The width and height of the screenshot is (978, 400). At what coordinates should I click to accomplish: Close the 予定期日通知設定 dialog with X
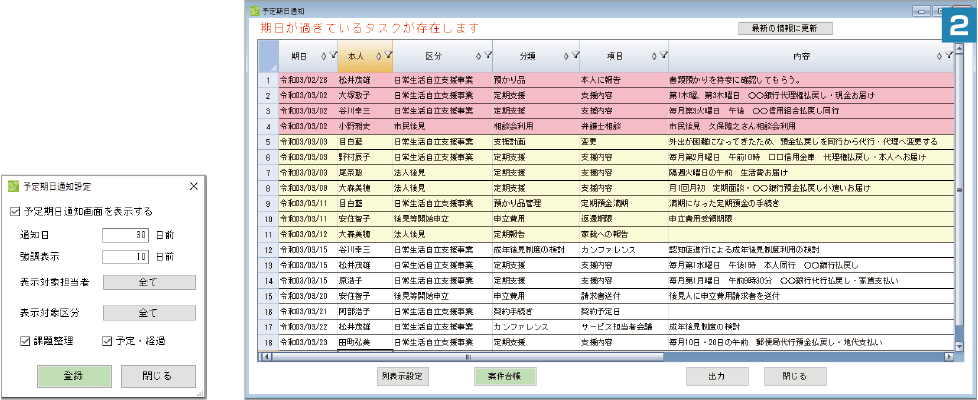coord(192,186)
